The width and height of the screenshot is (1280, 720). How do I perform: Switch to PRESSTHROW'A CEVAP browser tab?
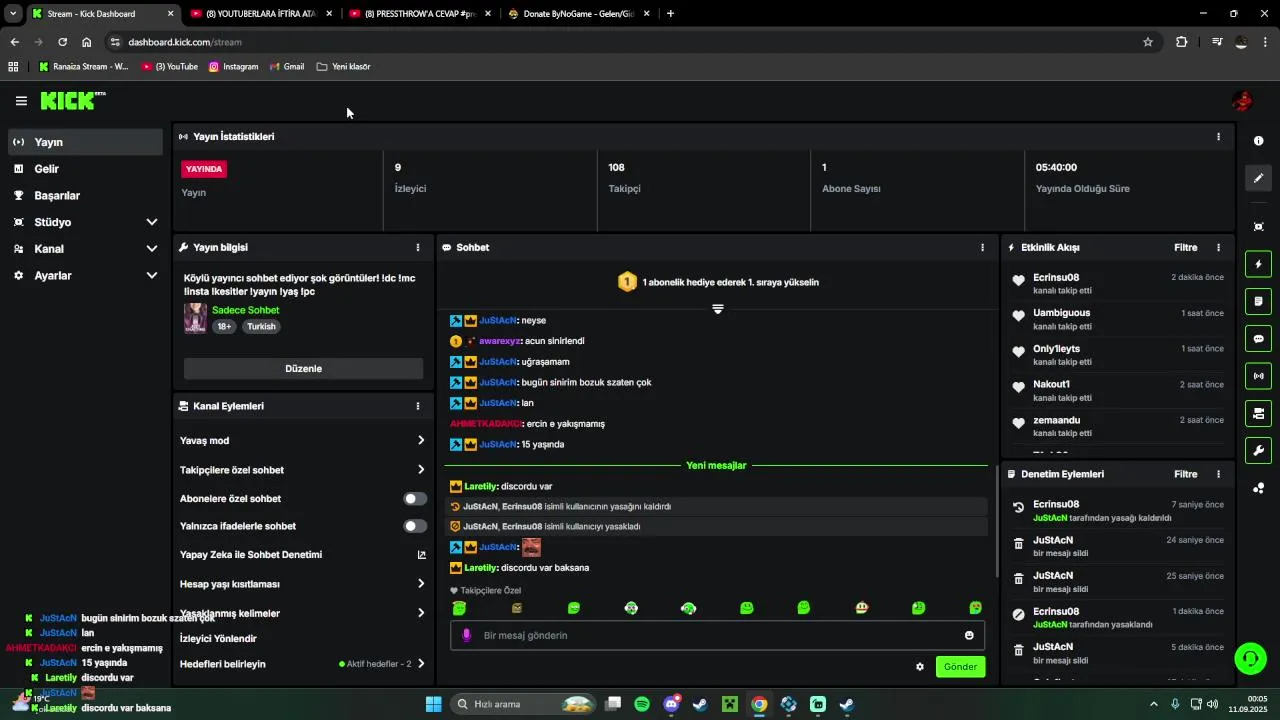tap(420, 14)
